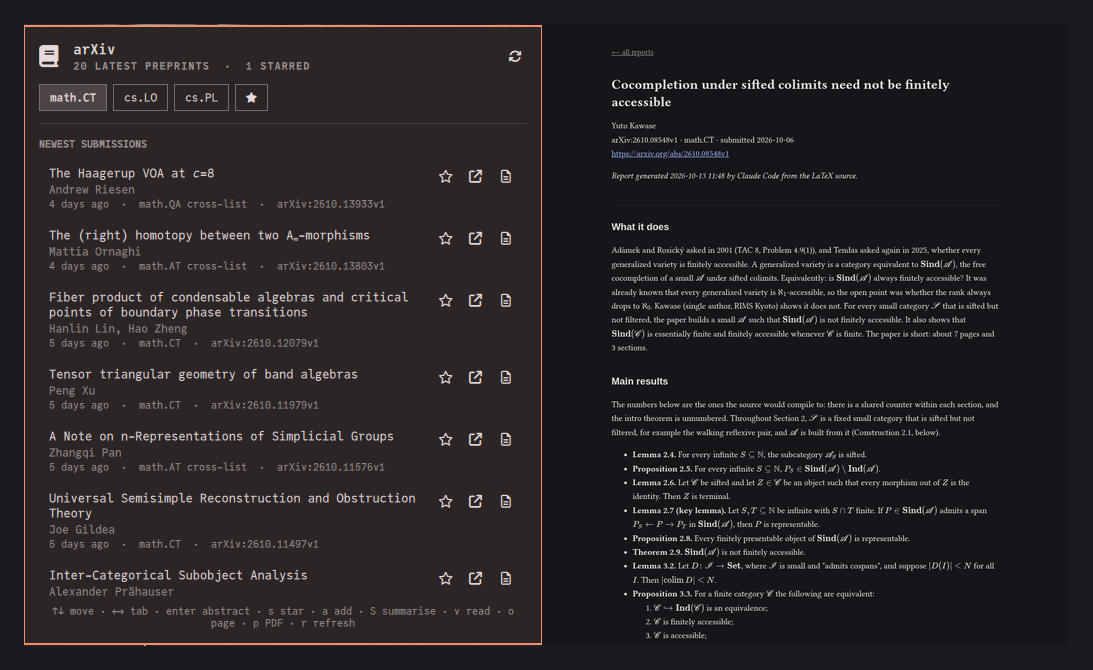The image size is (1093, 670).
Task: Star the A∞-morphisms homotopy paper
Action: tap(445, 238)
